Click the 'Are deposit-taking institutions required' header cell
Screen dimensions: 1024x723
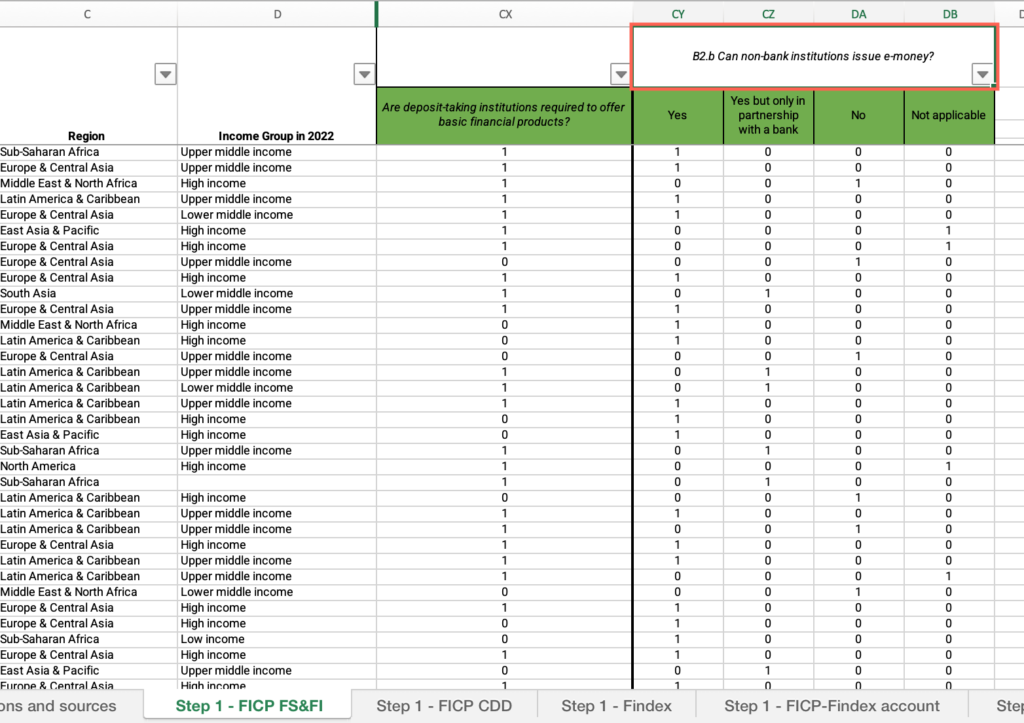pos(504,115)
